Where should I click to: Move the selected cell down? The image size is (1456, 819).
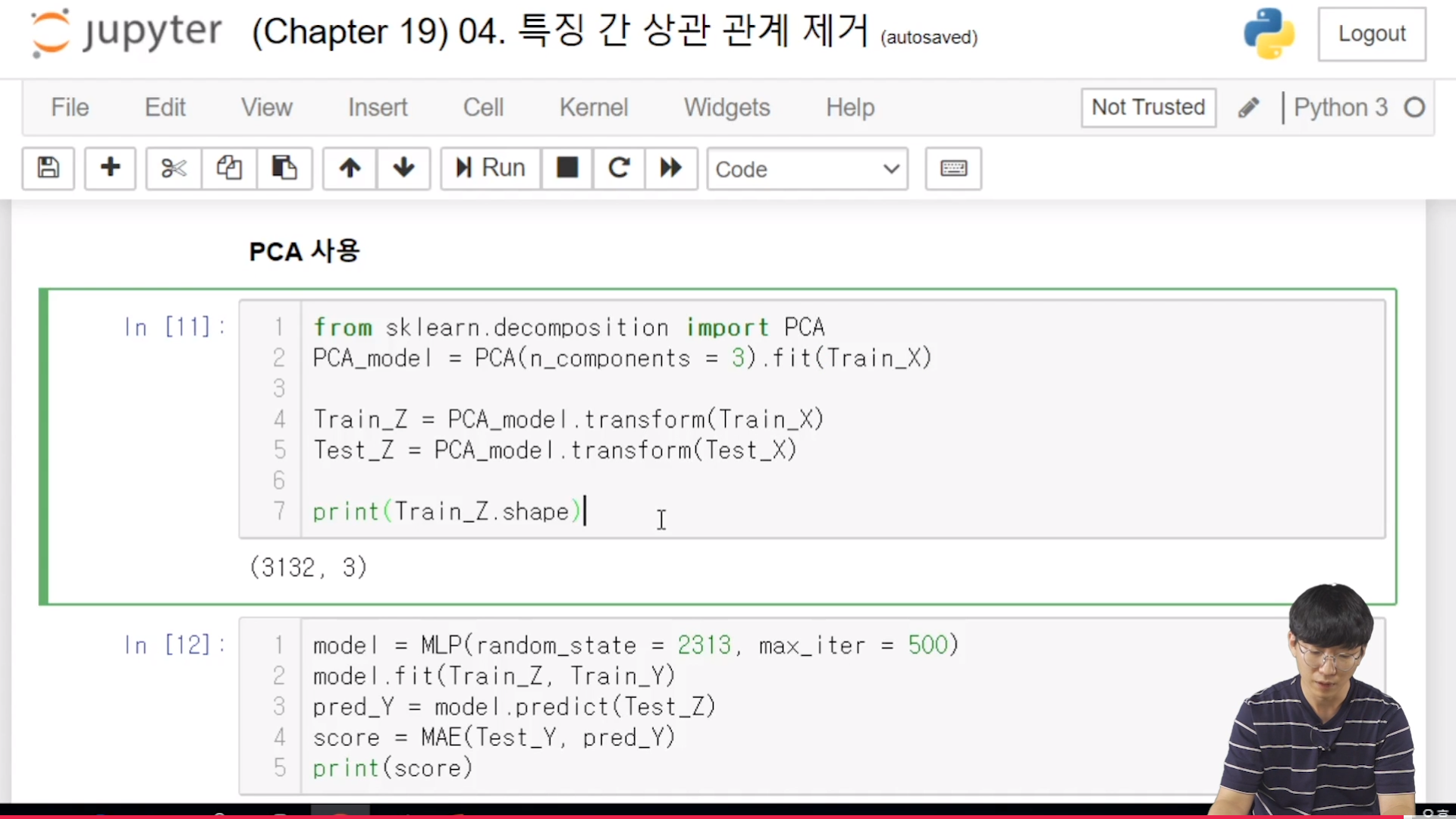coord(403,168)
